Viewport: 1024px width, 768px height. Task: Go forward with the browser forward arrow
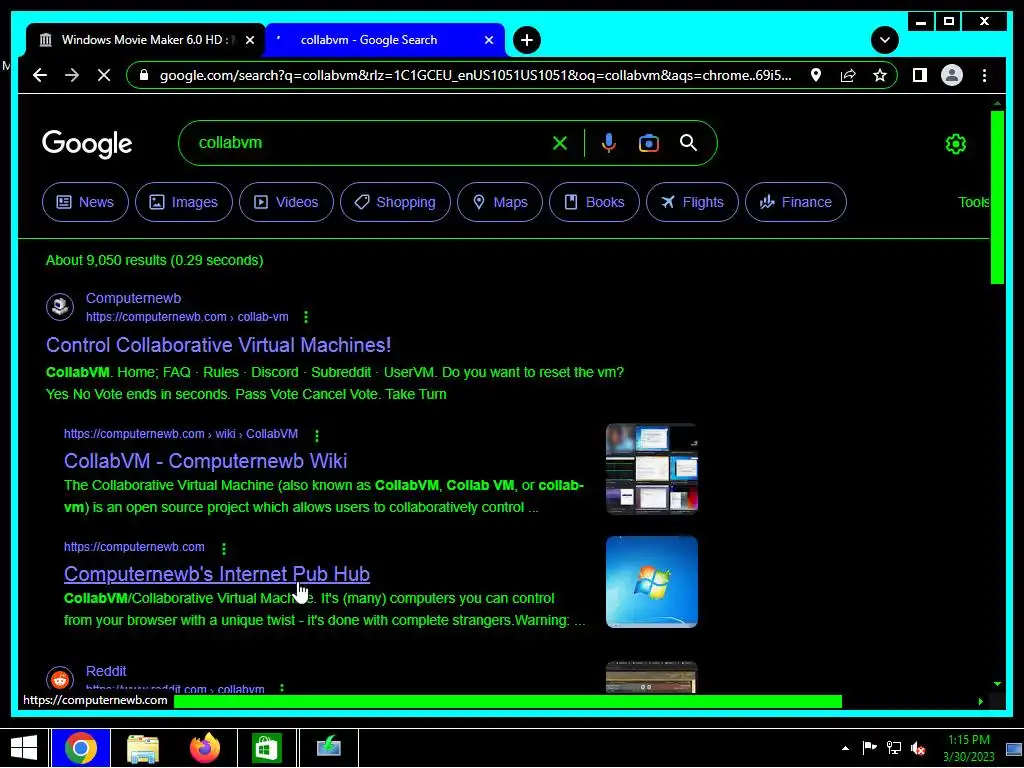pos(72,75)
